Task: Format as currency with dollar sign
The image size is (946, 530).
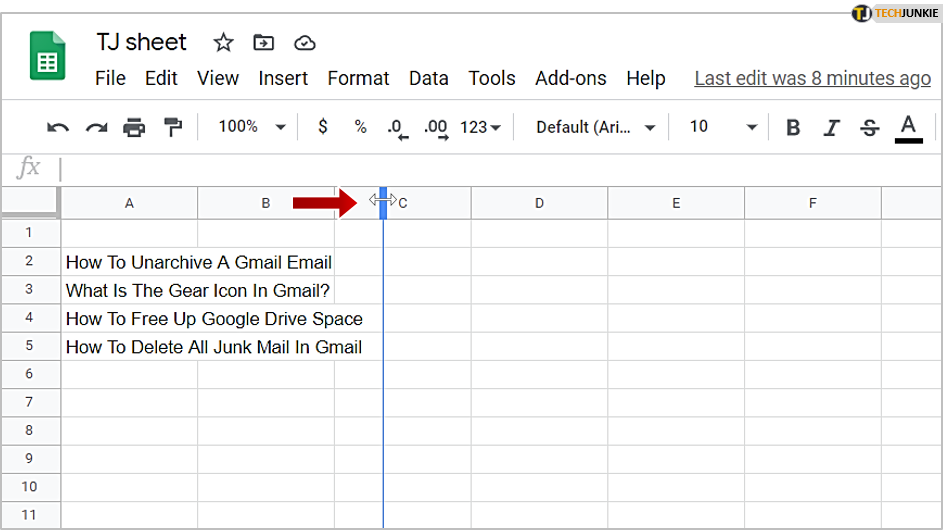Action: point(323,127)
